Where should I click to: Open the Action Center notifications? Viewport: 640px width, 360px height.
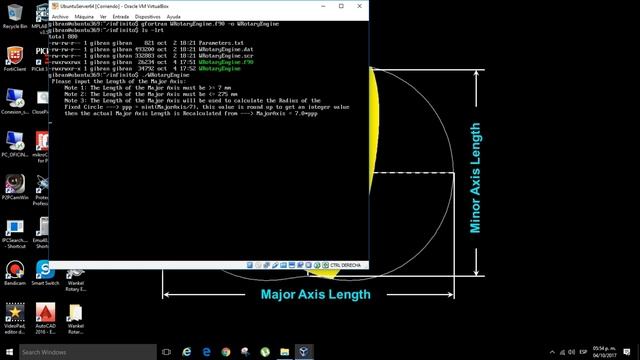tap(627, 352)
